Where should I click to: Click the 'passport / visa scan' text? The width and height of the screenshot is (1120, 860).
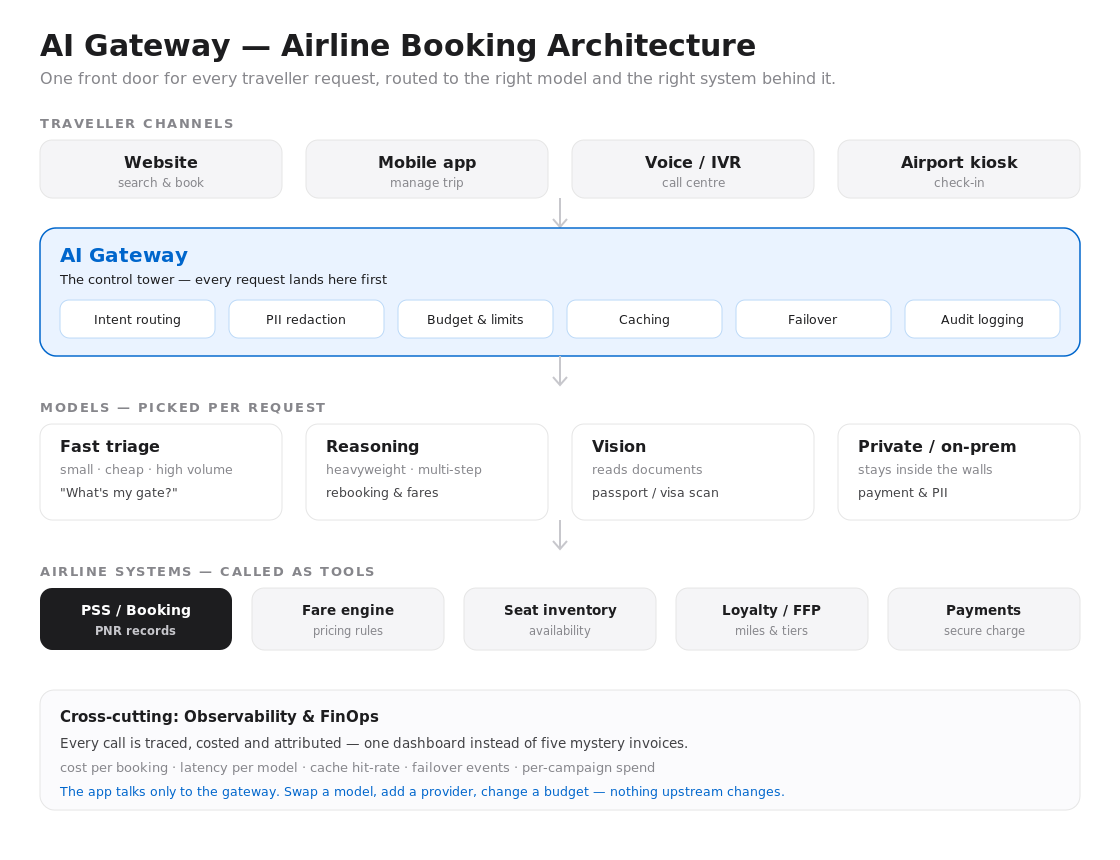(655, 493)
